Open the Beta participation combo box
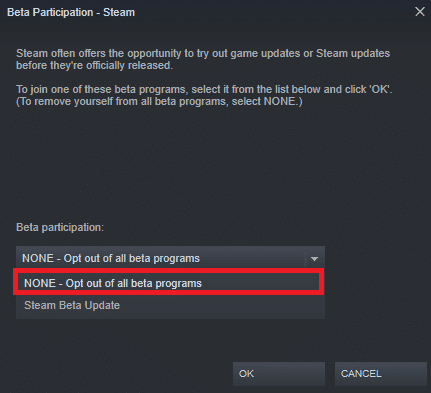 point(170,258)
